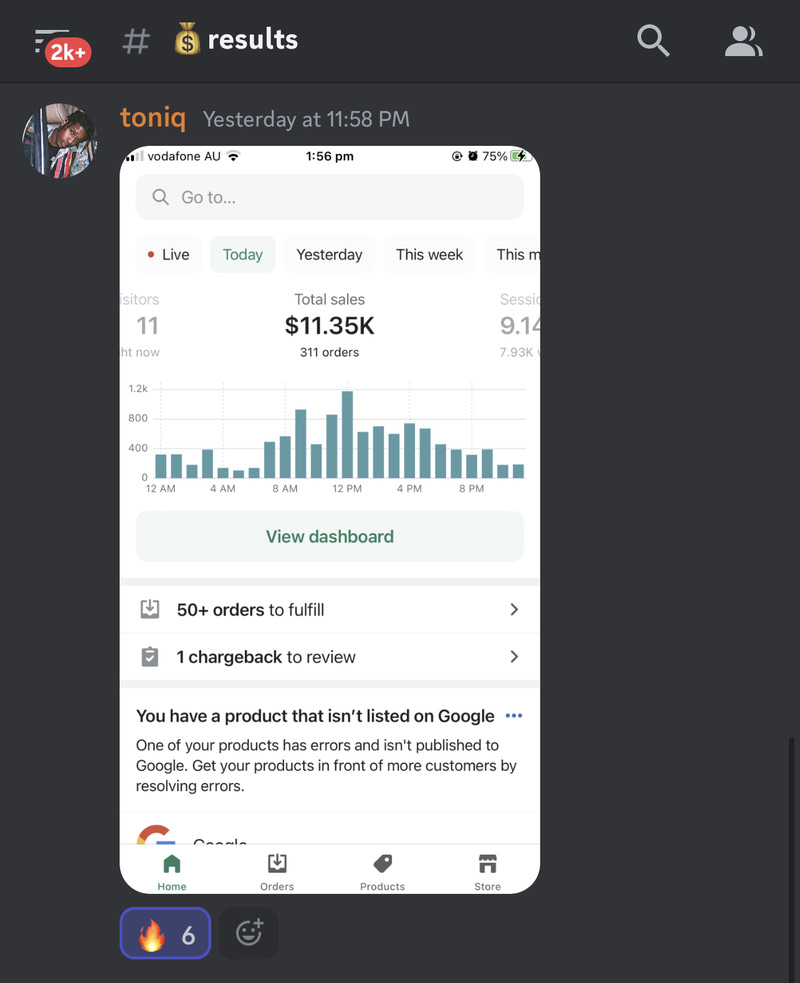Toggle the fire reaction with 6 votes
The width and height of the screenshot is (800, 983).
pos(166,933)
